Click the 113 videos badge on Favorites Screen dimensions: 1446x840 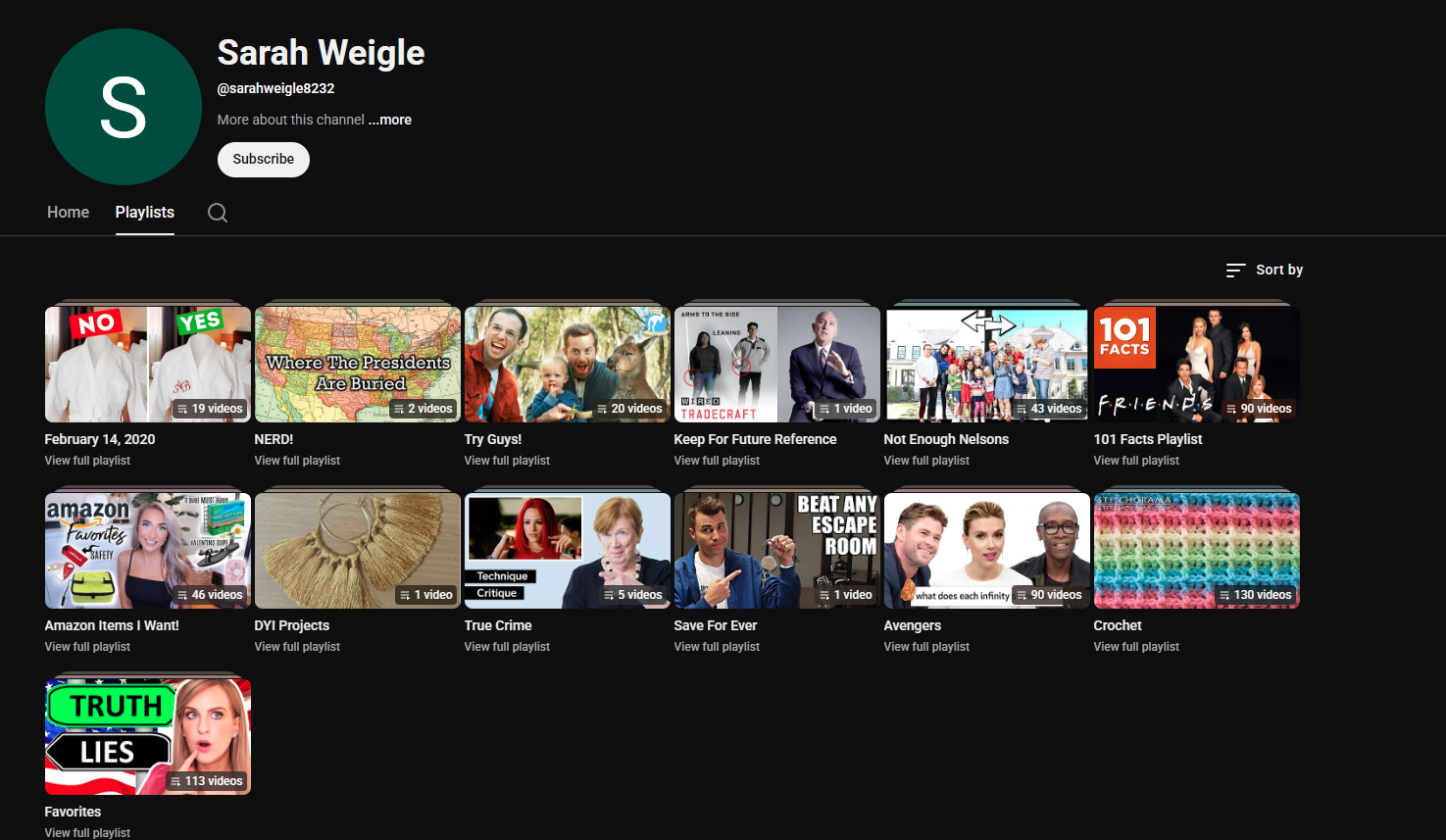pos(207,781)
